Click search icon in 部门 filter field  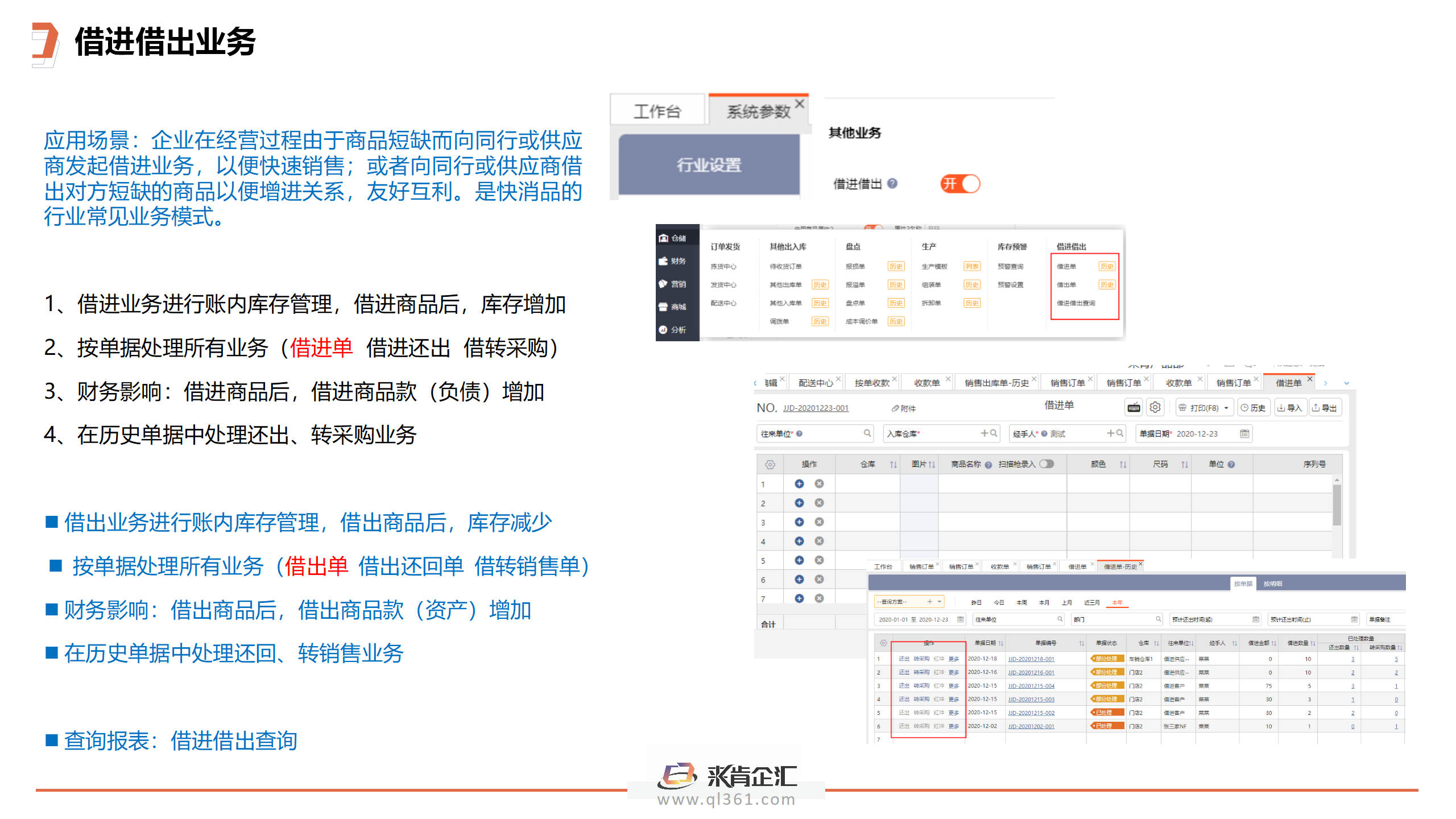pos(1158,619)
